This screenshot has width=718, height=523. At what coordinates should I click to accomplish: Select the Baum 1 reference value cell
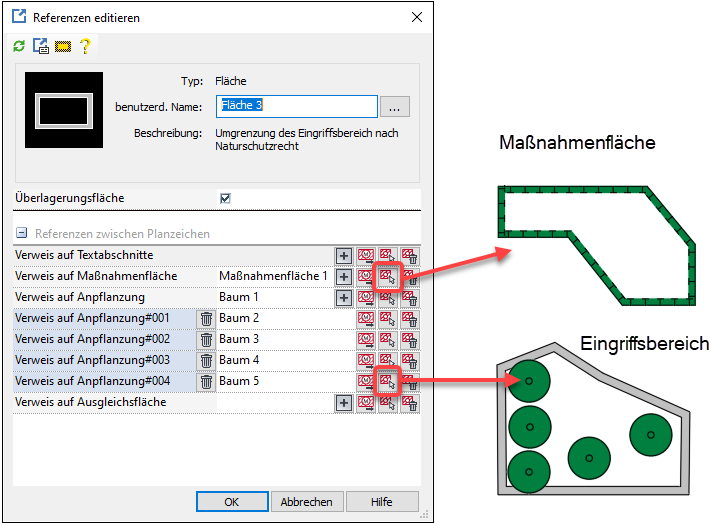(270, 298)
